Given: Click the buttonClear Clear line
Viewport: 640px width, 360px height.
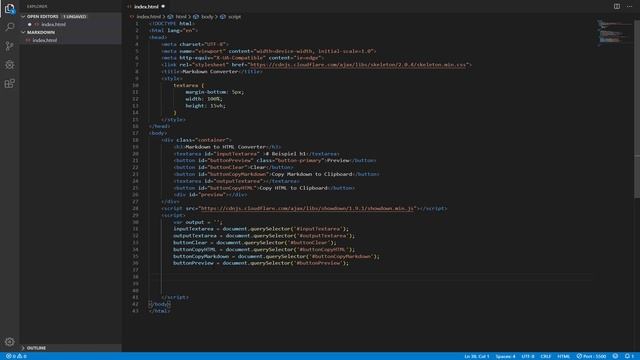Looking at the screenshot, I should [x=233, y=167].
